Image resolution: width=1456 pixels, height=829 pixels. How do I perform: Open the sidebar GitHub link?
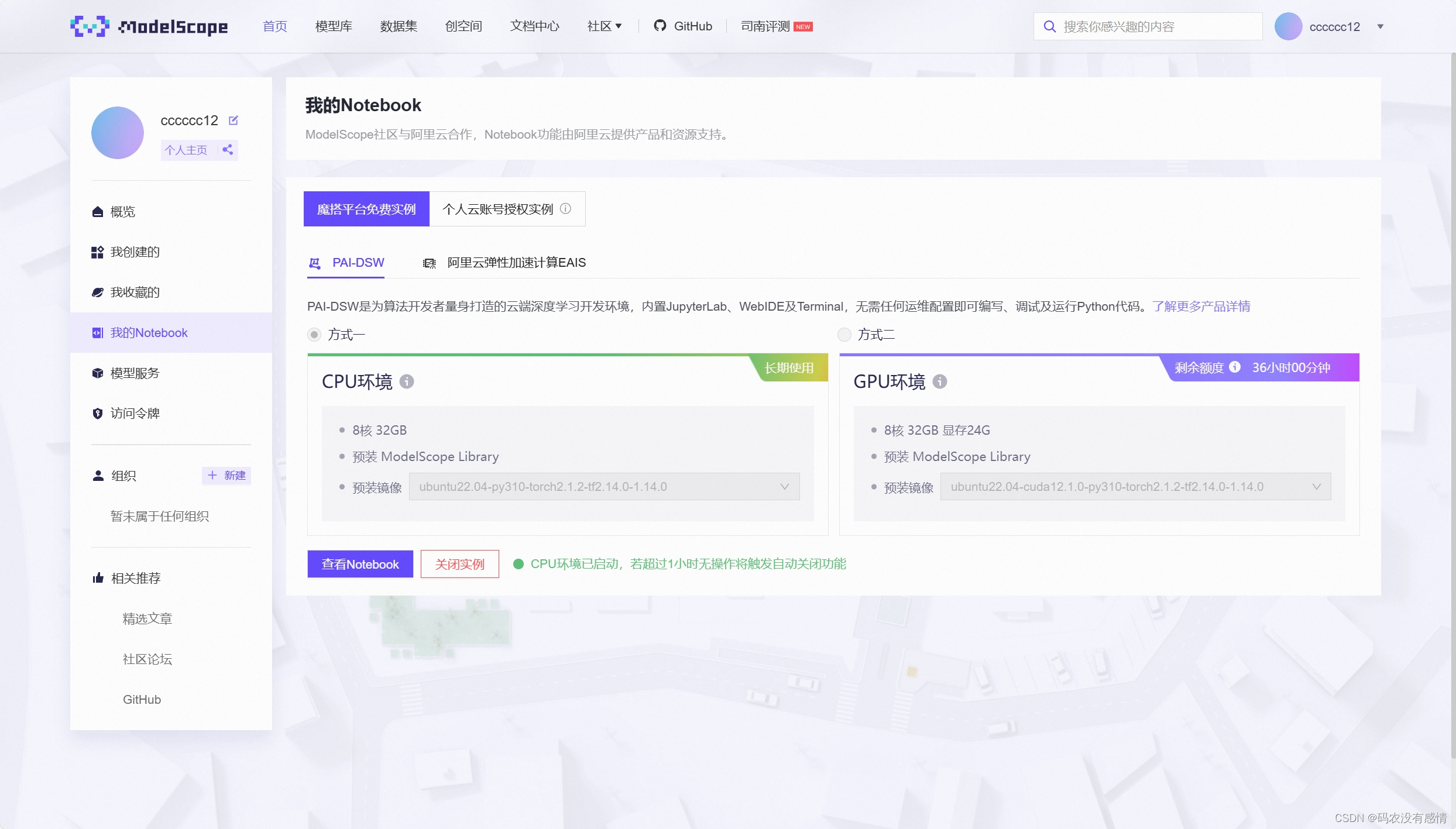[142, 700]
